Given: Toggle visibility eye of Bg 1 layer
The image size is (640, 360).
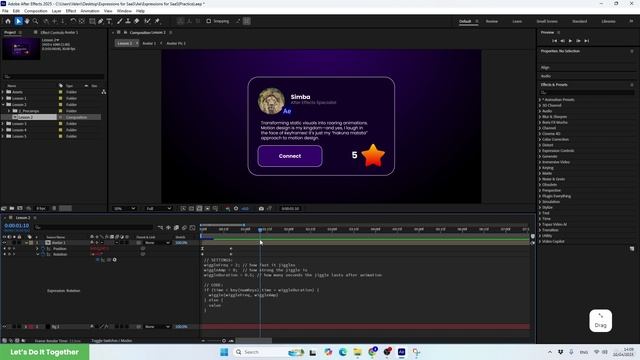Looking at the screenshot, I should [x=4, y=327].
